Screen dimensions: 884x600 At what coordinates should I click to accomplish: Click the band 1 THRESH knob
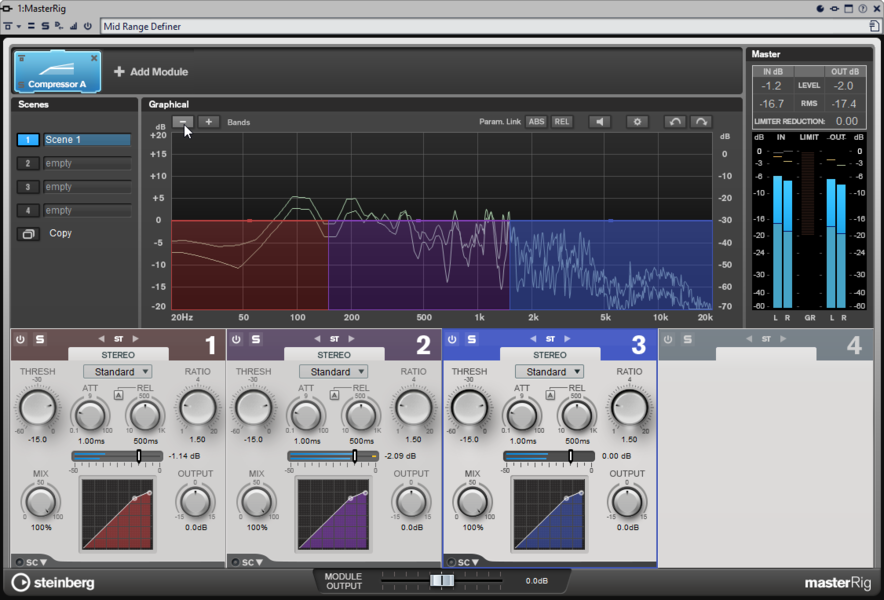37,407
